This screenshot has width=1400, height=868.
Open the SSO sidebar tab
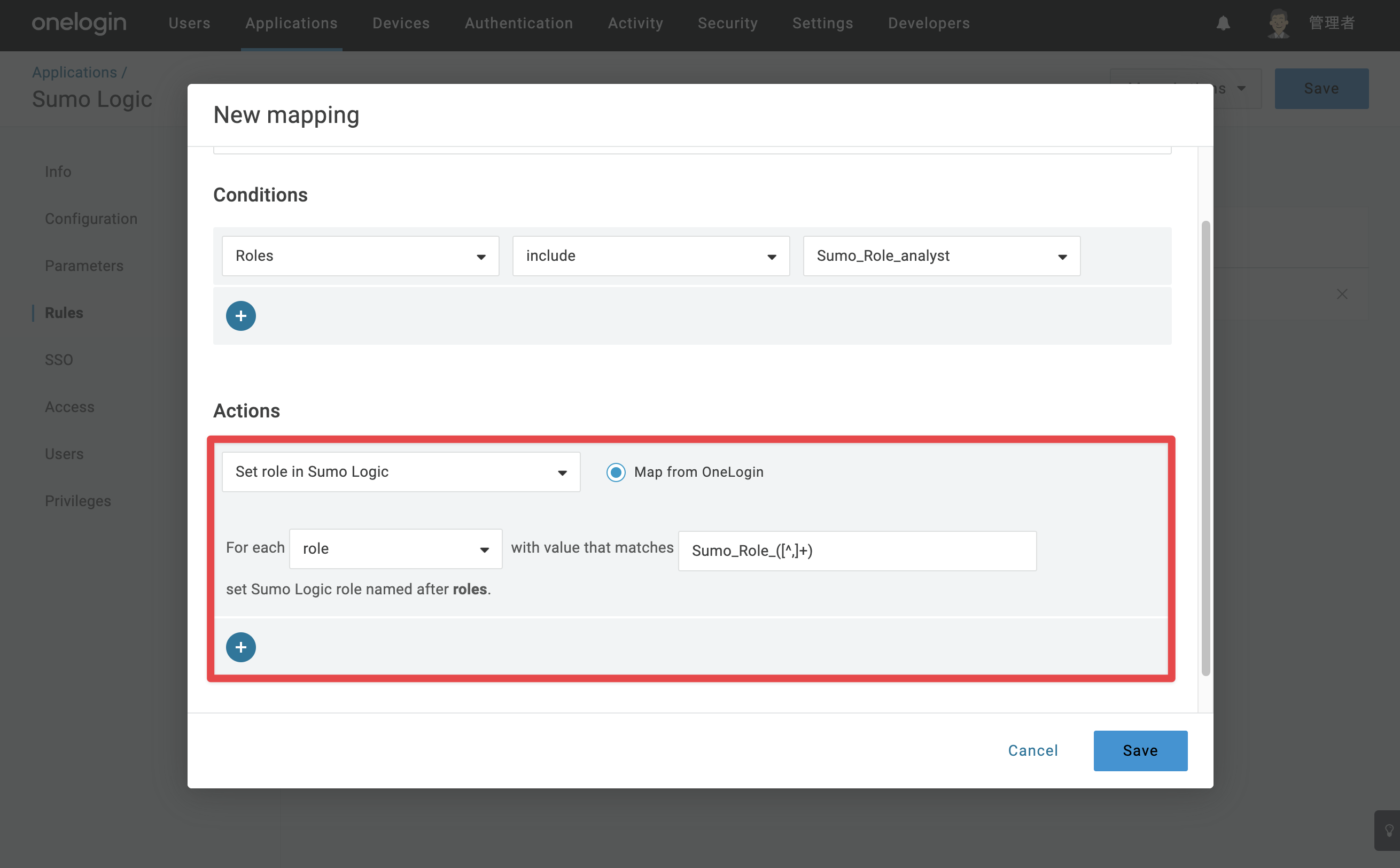(59, 360)
